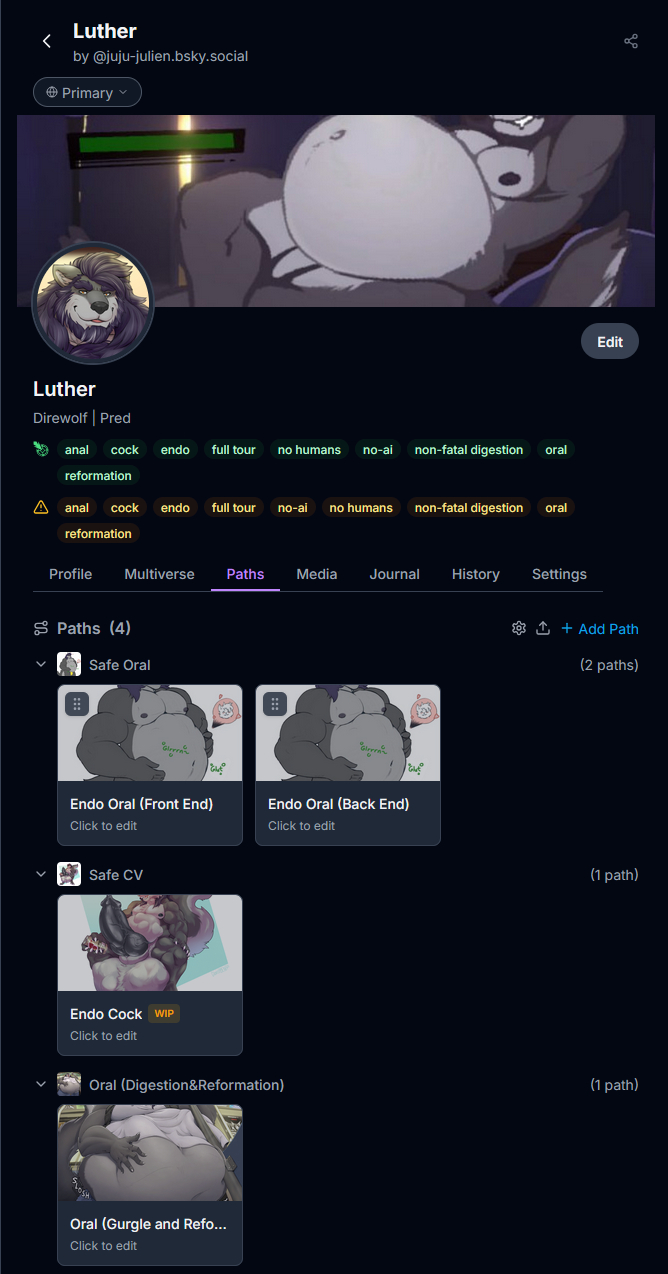Click the Edit profile button
The height and width of the screenshot is (1274, 668).
pyautogui.click(x=610, y=341)
